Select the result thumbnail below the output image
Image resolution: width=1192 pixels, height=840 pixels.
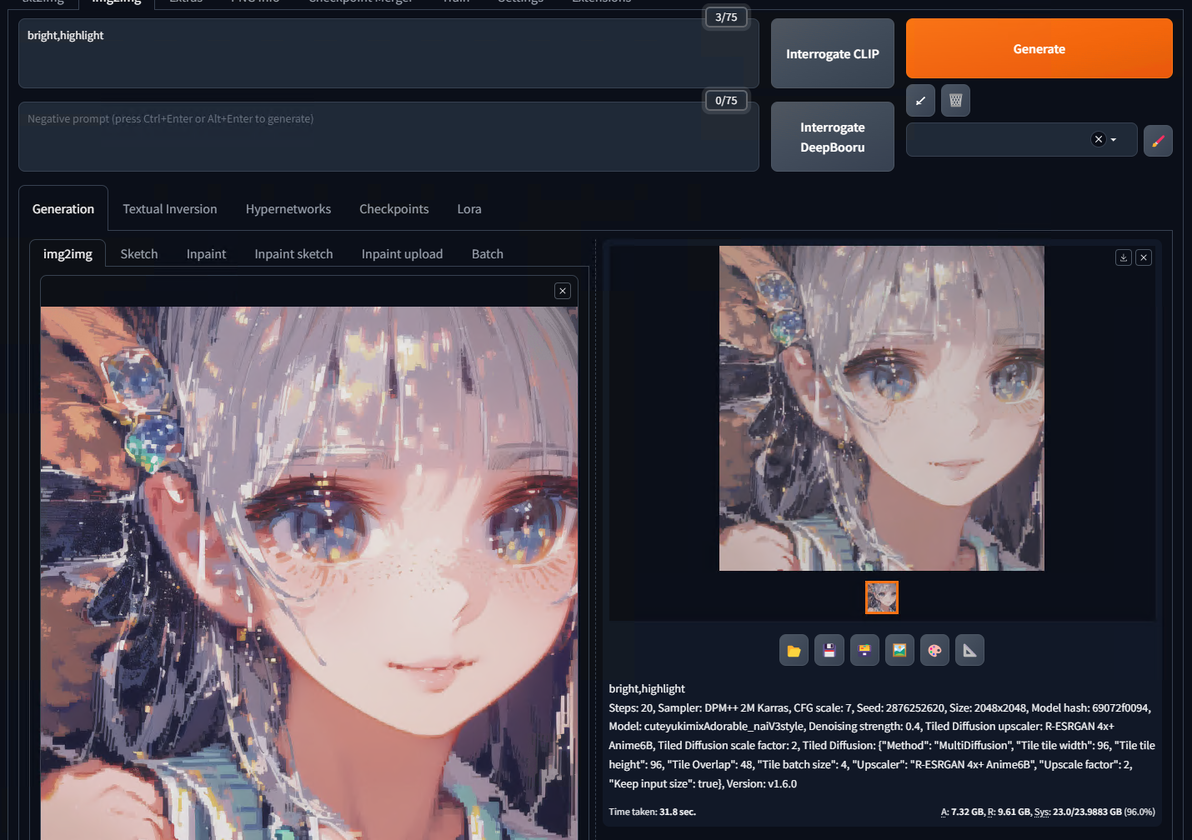click(x=882, y=598)
